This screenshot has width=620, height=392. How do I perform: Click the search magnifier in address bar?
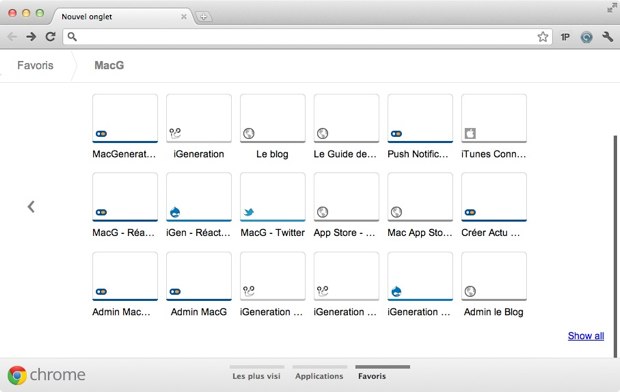tap(72, 37)
